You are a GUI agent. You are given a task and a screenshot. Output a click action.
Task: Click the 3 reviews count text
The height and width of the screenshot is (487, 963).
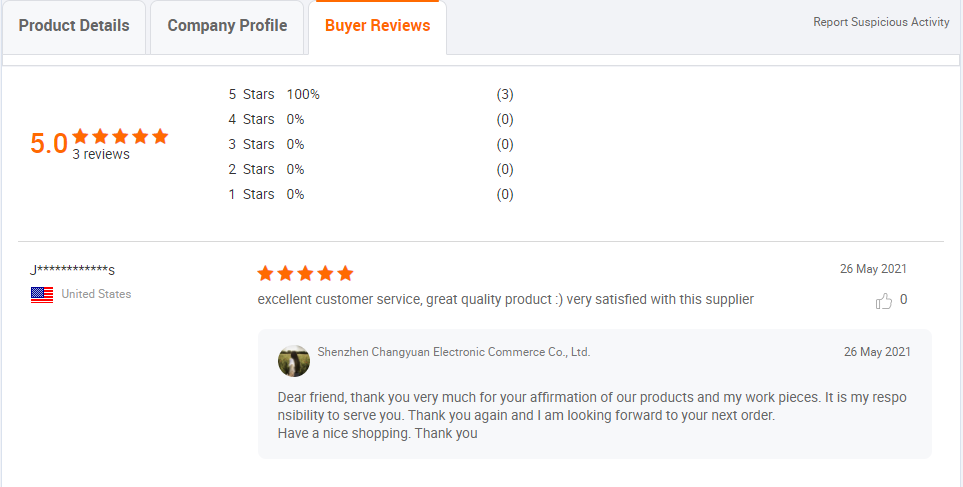click(101, 155)
